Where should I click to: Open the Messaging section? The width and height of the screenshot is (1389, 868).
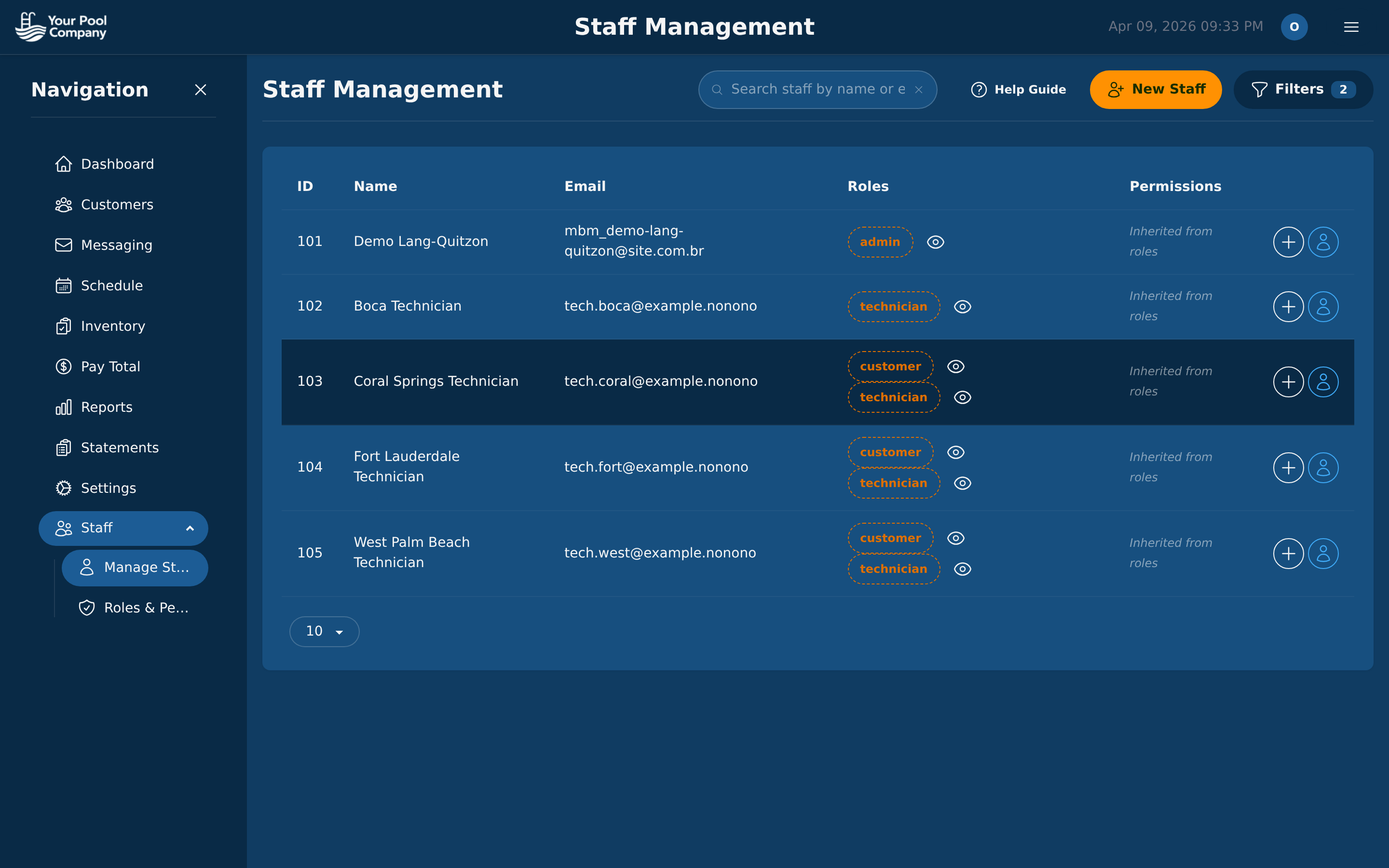117,245
